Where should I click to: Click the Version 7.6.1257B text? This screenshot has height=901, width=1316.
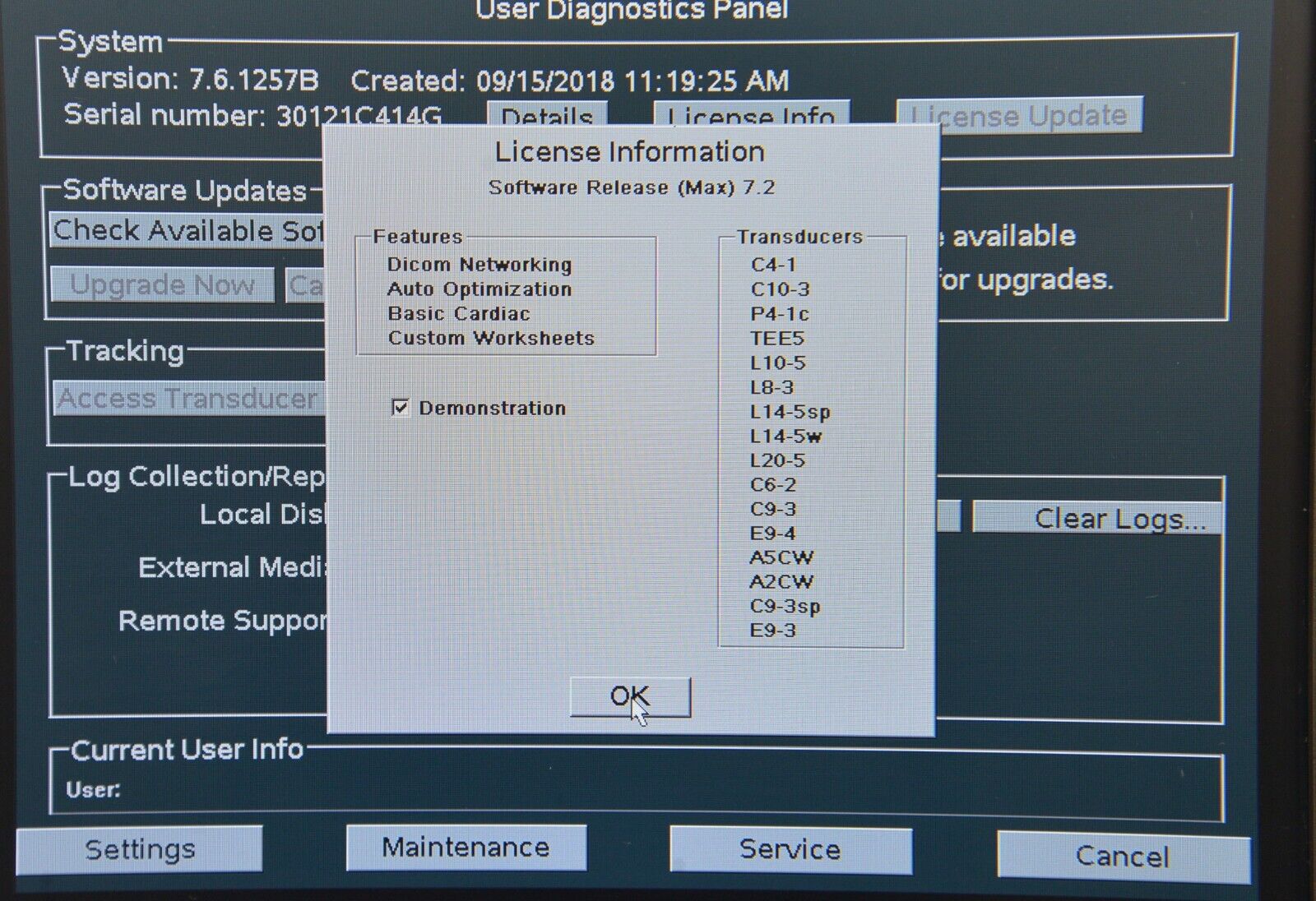(191, 79)
